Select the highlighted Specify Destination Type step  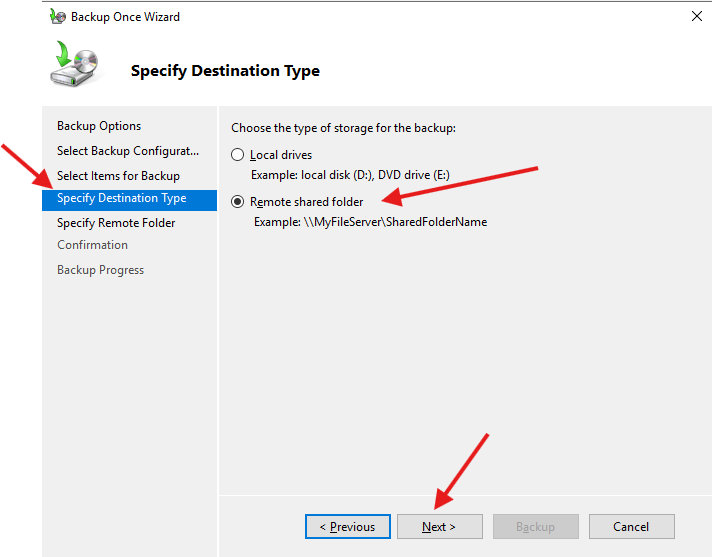point(121,199)
